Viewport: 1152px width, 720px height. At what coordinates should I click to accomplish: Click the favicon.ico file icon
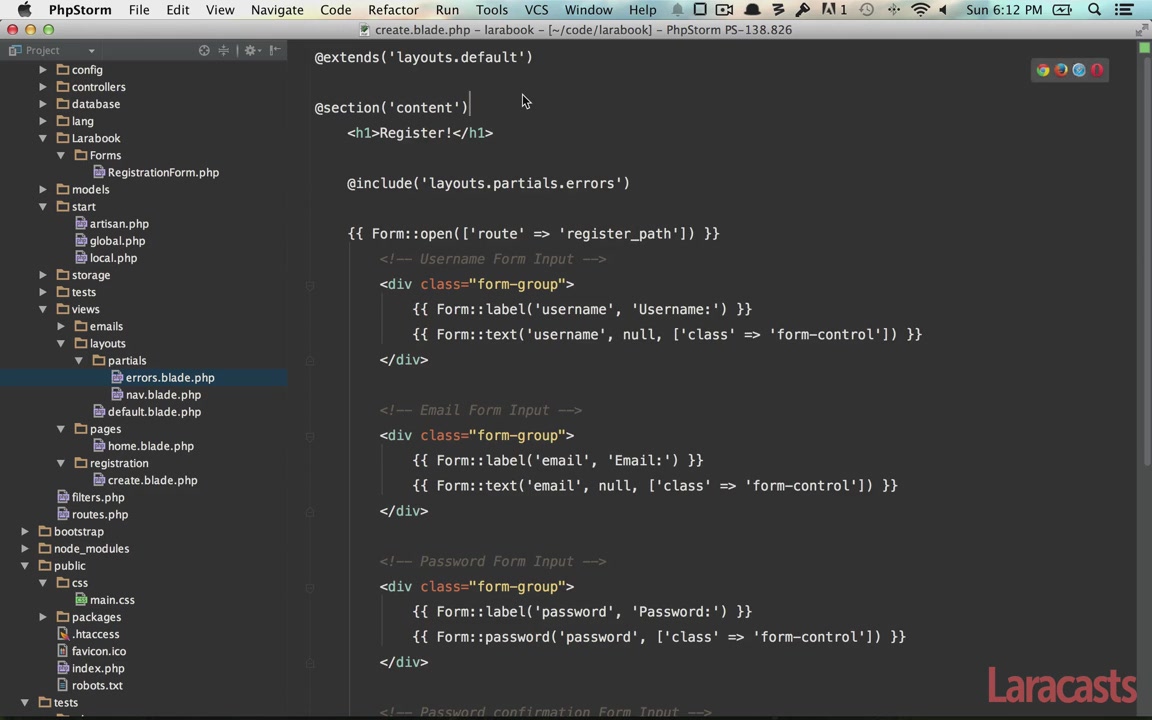click(x=63, y=652)
